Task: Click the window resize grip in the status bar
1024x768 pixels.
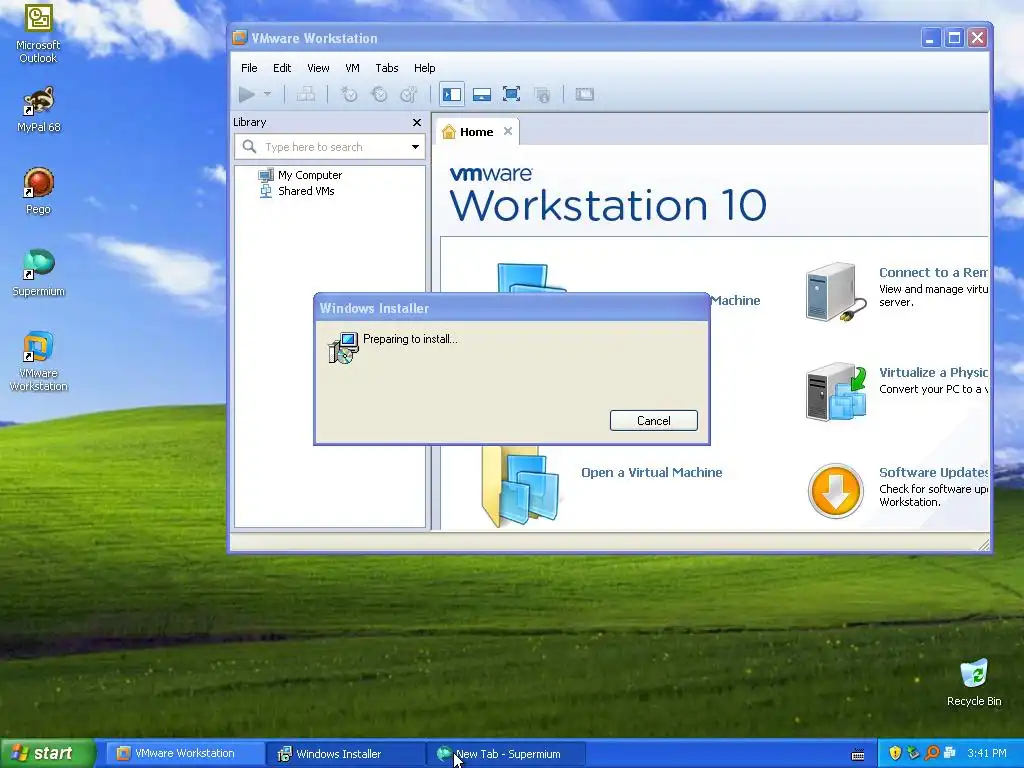Action: coord(984,544)
